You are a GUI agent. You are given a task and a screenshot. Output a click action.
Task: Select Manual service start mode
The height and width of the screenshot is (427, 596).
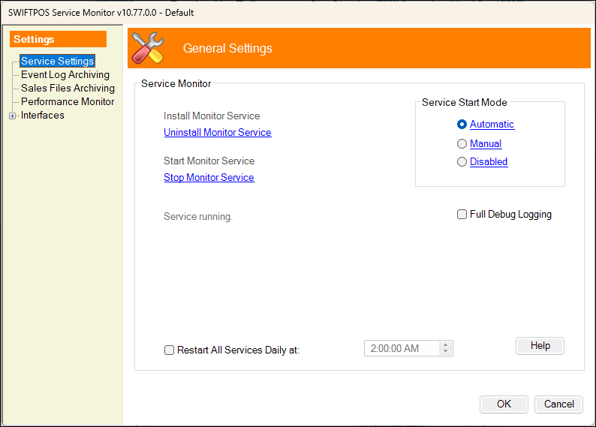(461, 144)
